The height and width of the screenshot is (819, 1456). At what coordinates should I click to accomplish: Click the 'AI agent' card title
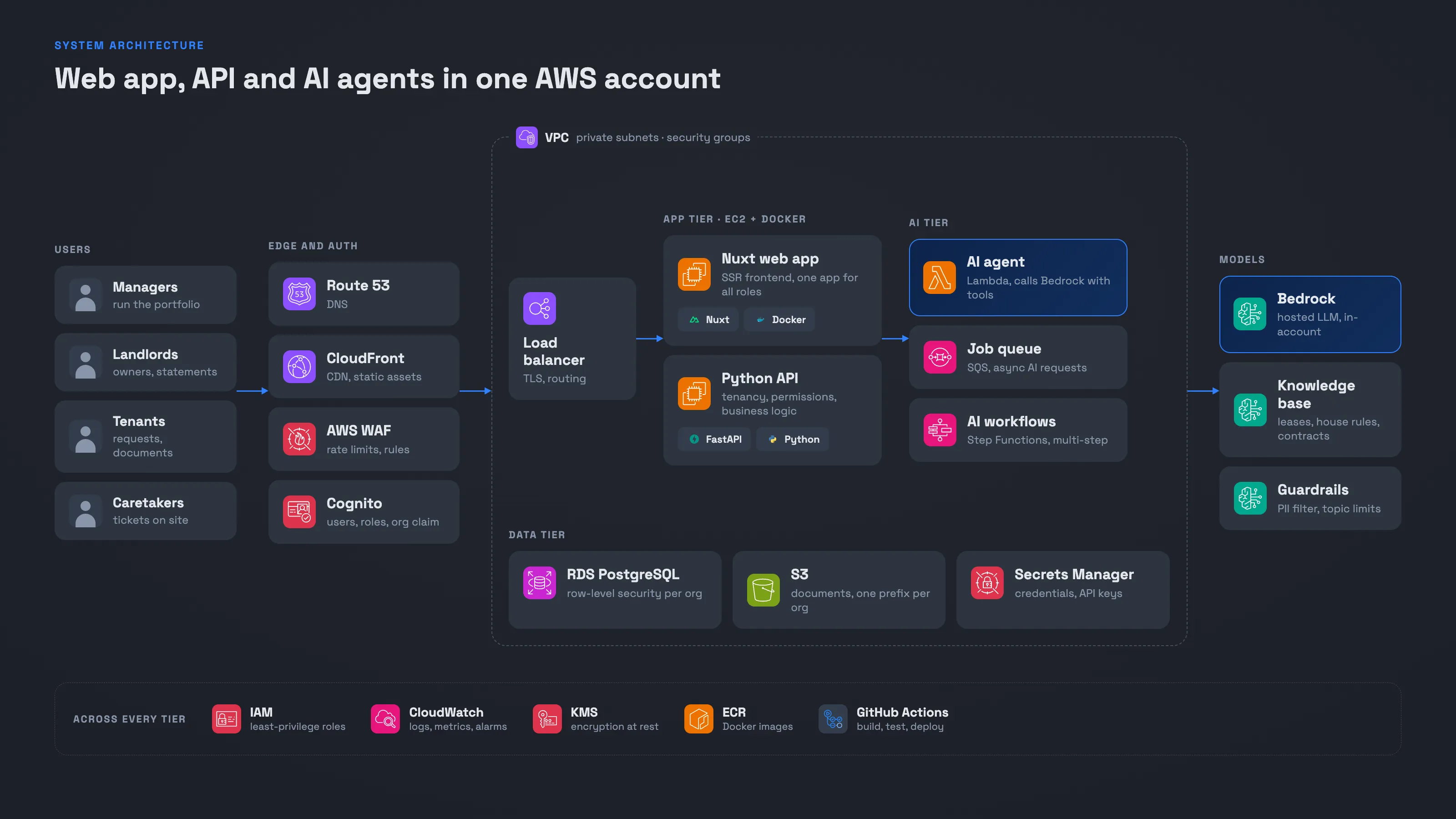point(996,262)
